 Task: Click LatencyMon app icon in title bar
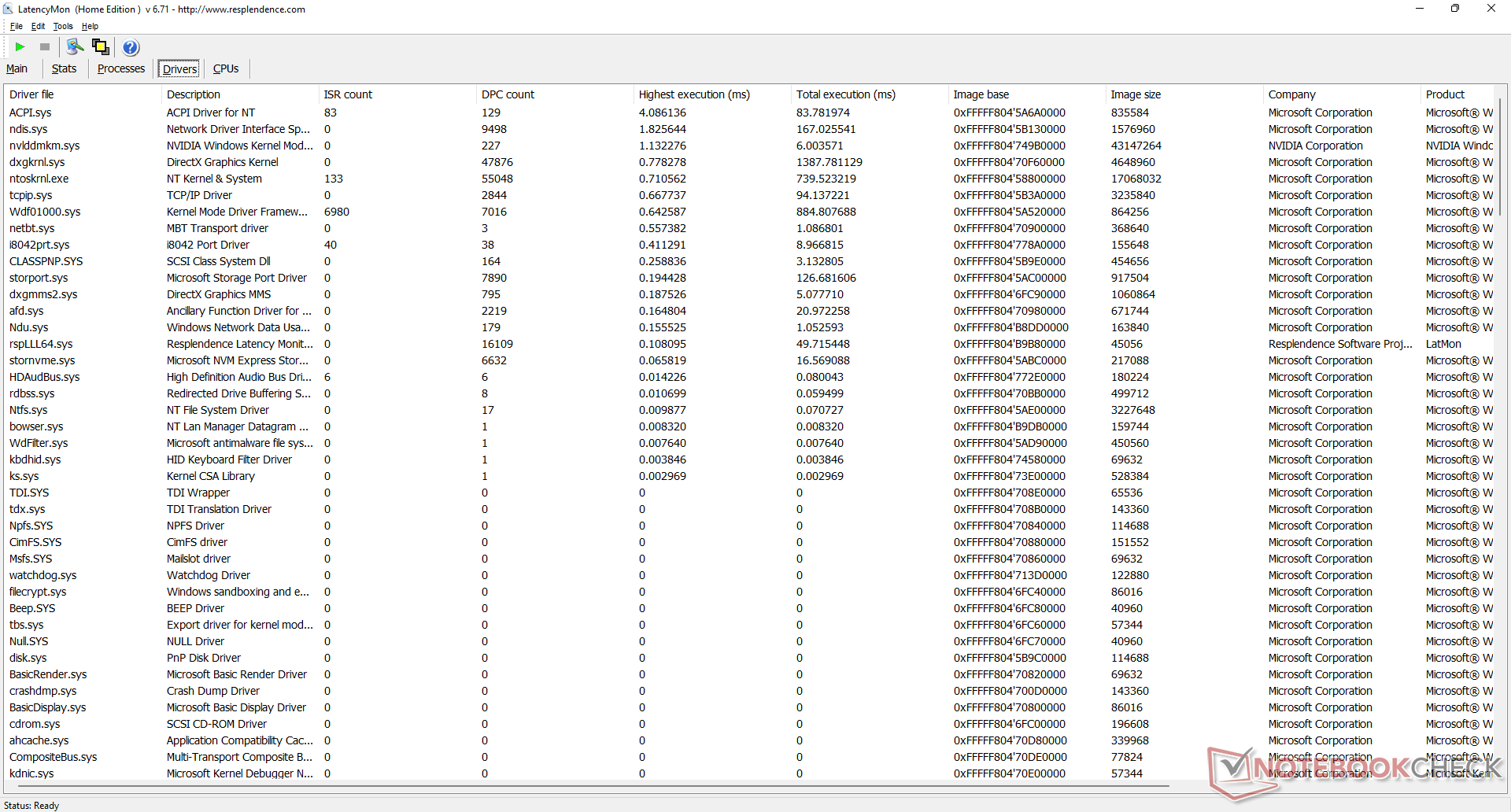coord(9,9)
